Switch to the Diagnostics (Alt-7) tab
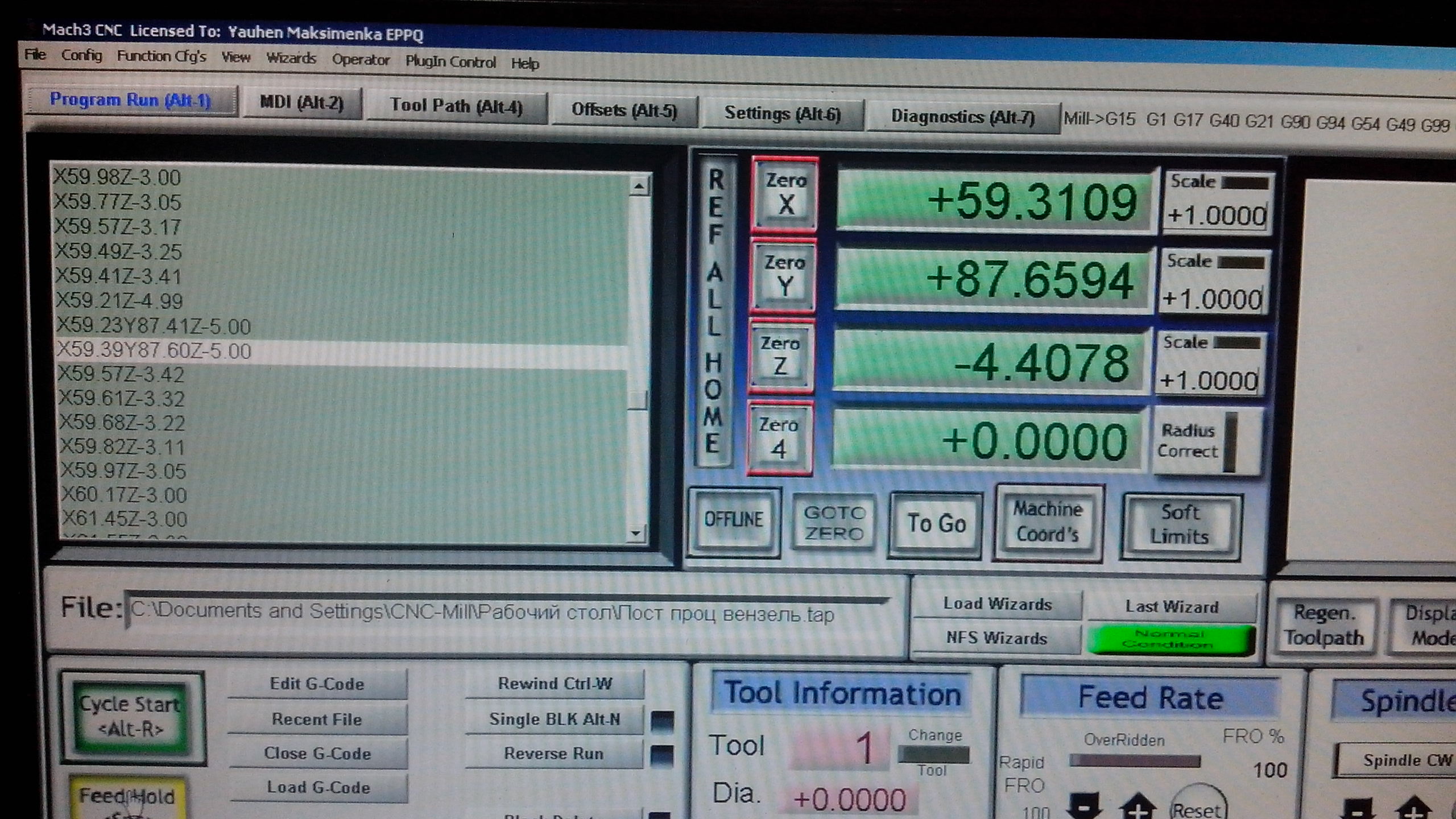Image resolution: width=1456 pixels, height=819 pixels. [x=962, y=117]
